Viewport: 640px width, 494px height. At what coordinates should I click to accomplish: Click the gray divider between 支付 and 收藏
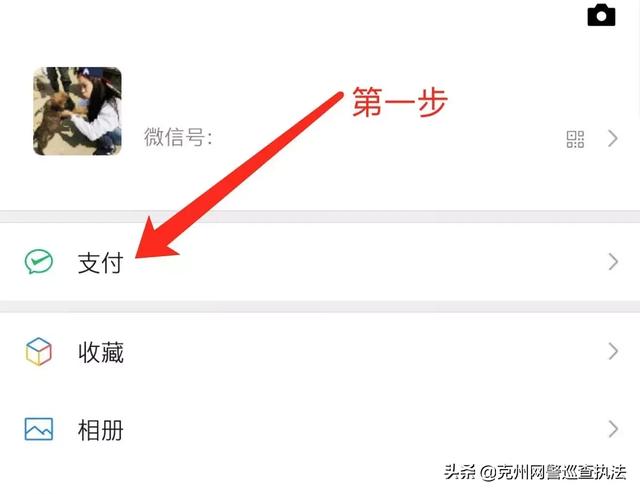click(x=320, y=307)
